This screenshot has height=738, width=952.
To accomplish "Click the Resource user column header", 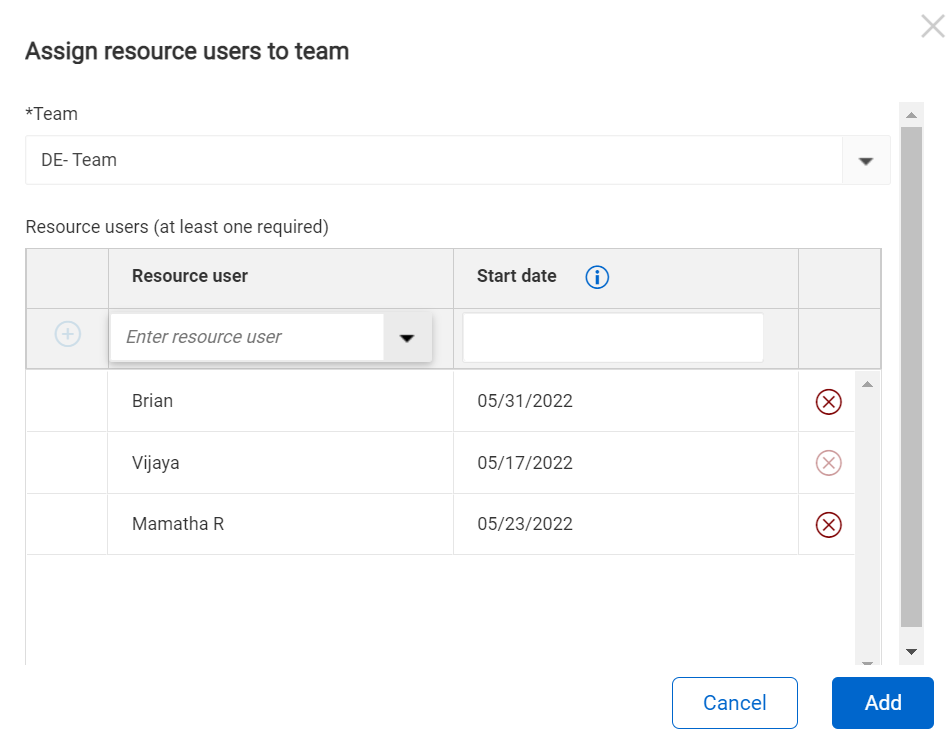I will (x=190, y=276).
